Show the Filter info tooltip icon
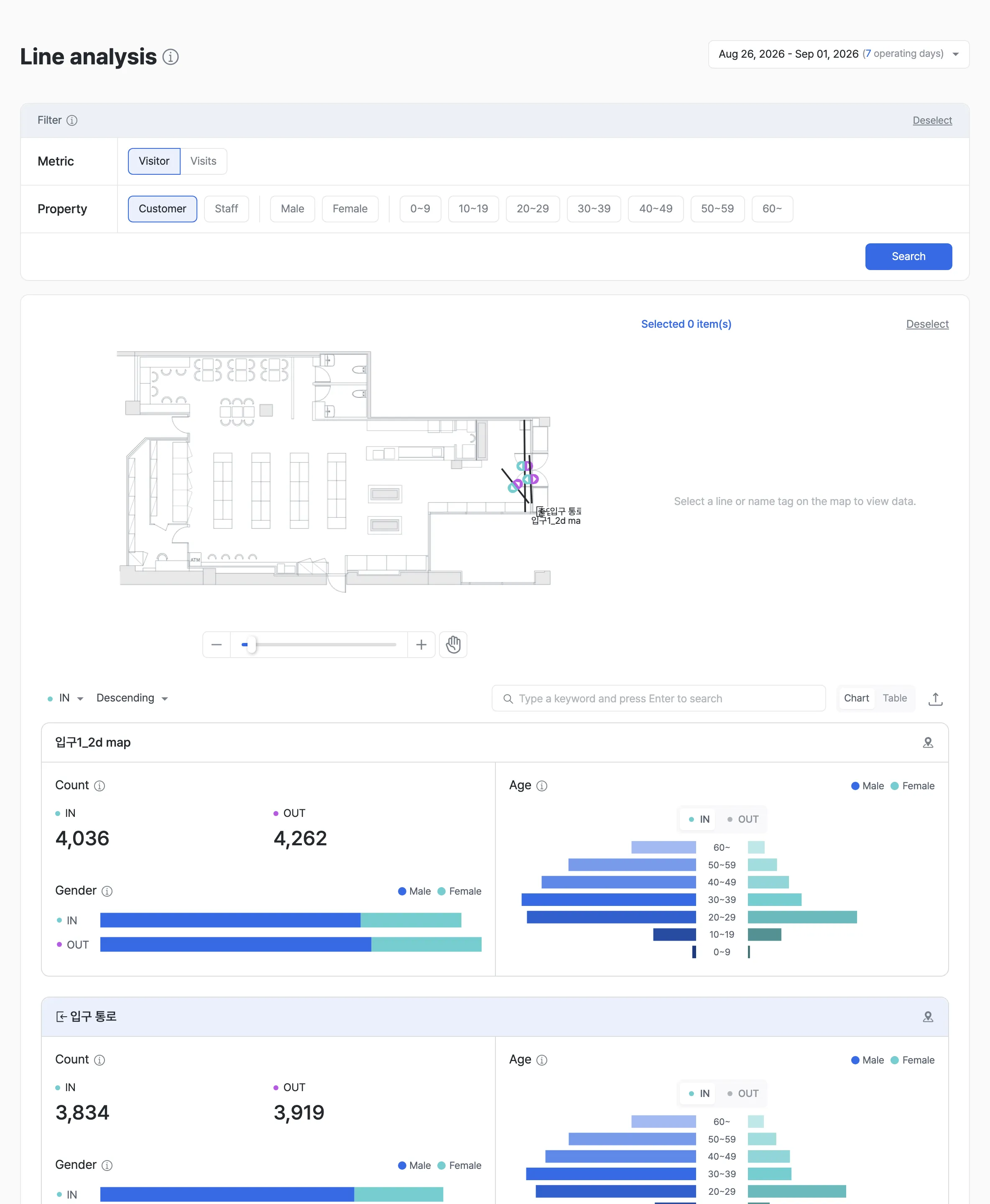This screenshot has width=990, height=1204. coord(72,120)
